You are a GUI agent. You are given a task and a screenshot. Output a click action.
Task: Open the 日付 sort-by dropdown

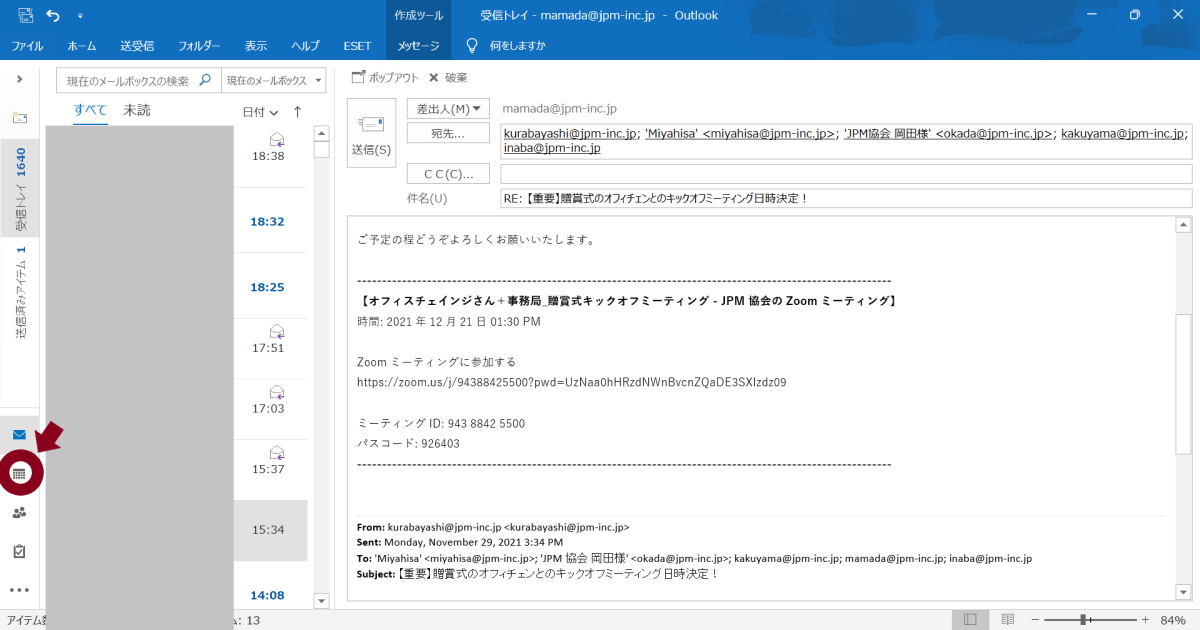(260, 112)
